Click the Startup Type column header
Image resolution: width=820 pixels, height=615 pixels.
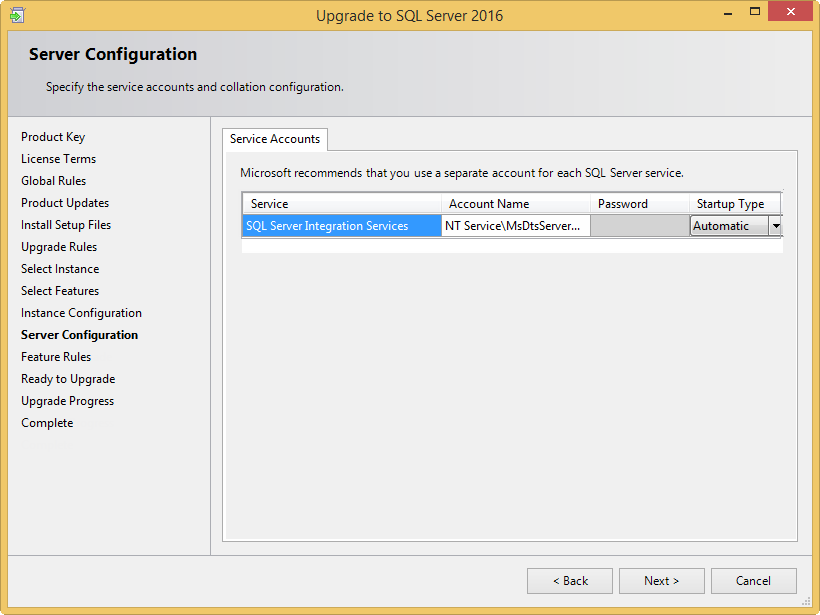point(735,204)
